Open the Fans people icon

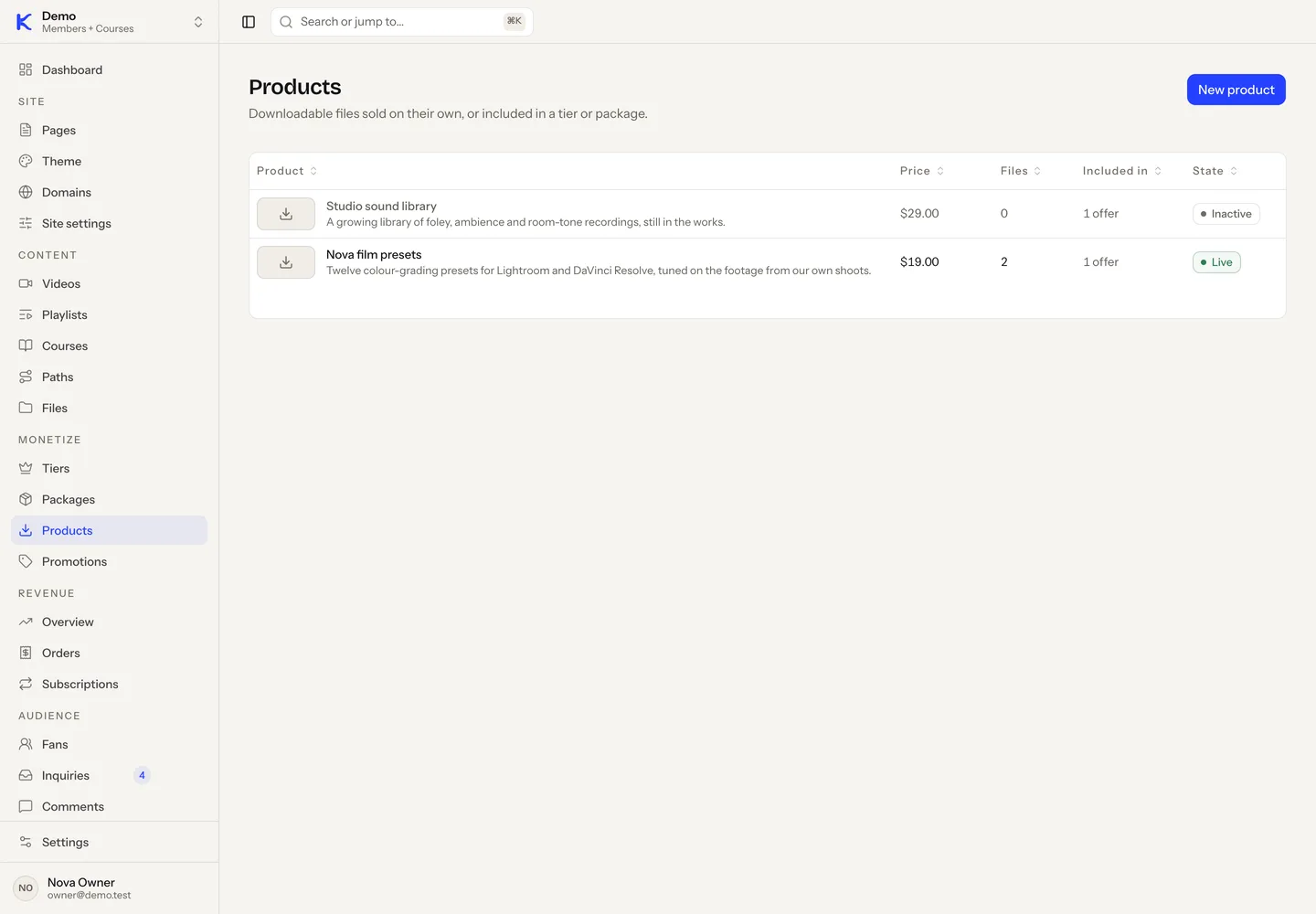click(26, 744)
